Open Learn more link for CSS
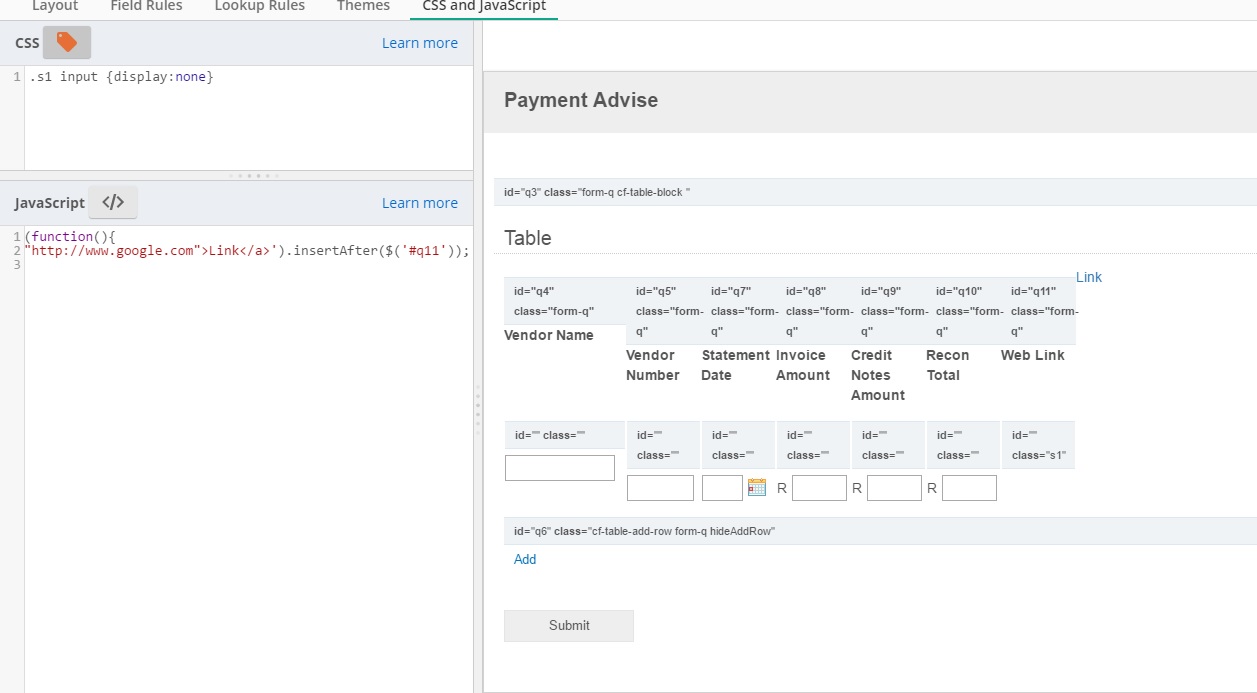The image size is (1257, 693). click(x=419, y=43)
